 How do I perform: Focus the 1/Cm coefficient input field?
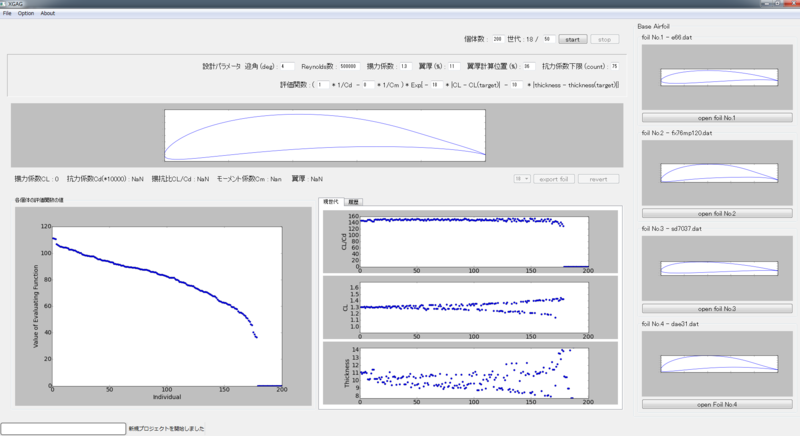pos(367,85)
